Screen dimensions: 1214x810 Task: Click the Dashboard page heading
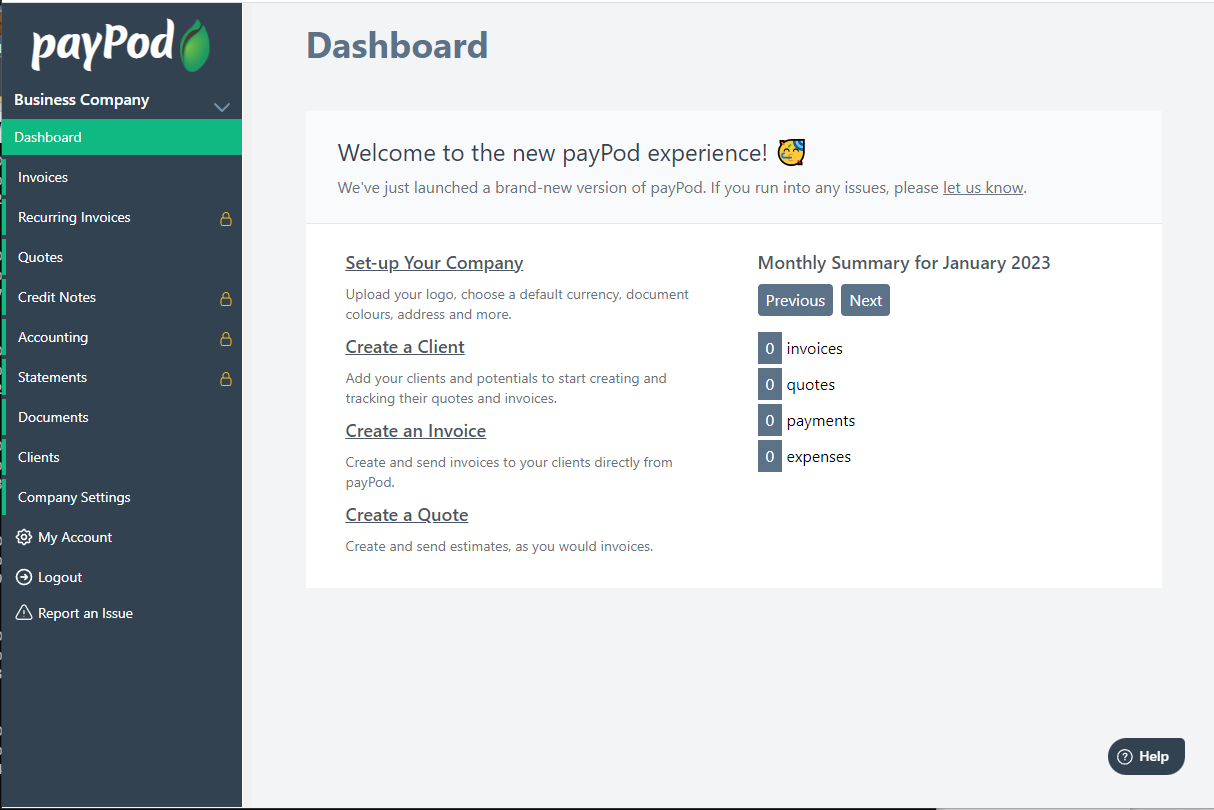coord(397,46)
